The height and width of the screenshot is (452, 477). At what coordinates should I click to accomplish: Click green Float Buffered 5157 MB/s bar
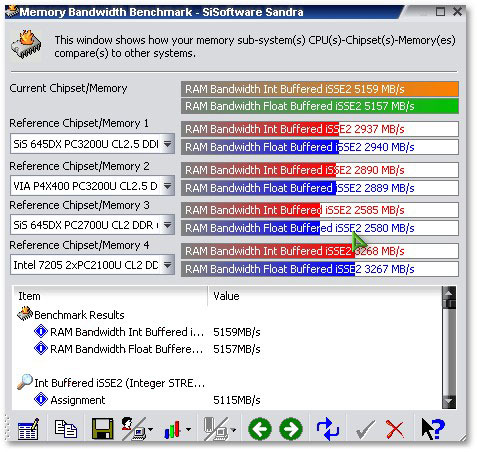[x=320, y=106]
